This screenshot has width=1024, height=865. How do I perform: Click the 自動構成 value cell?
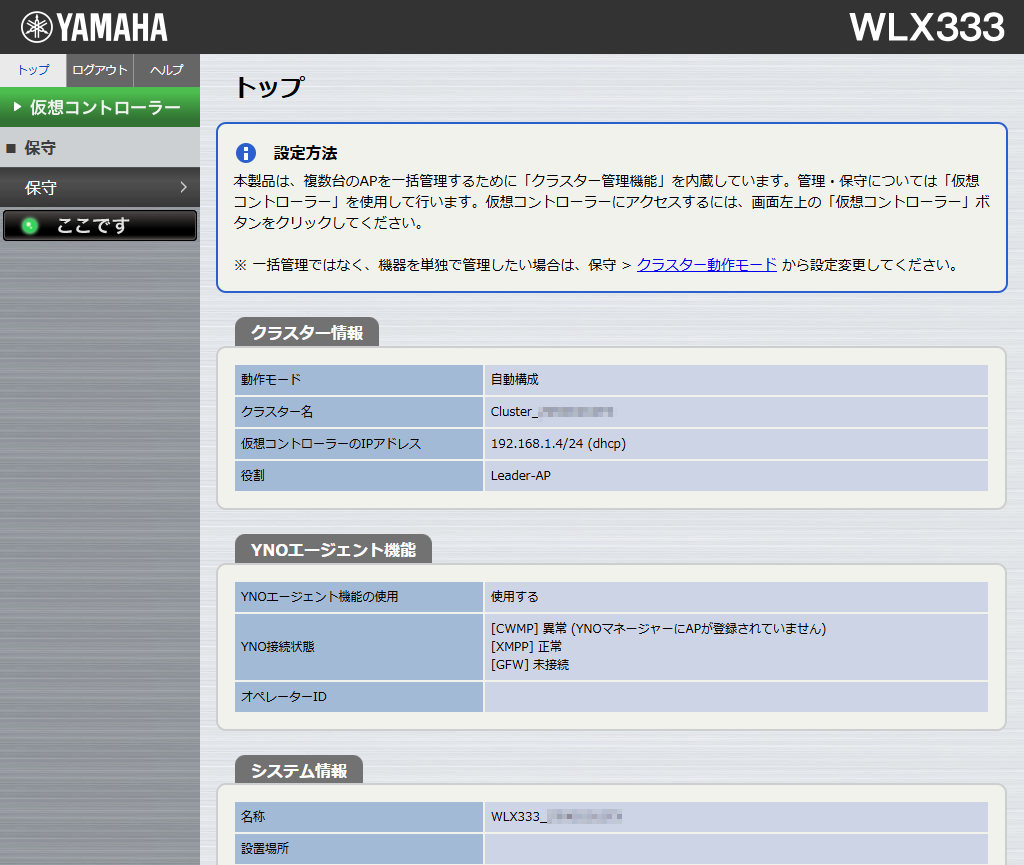(736, 379)
